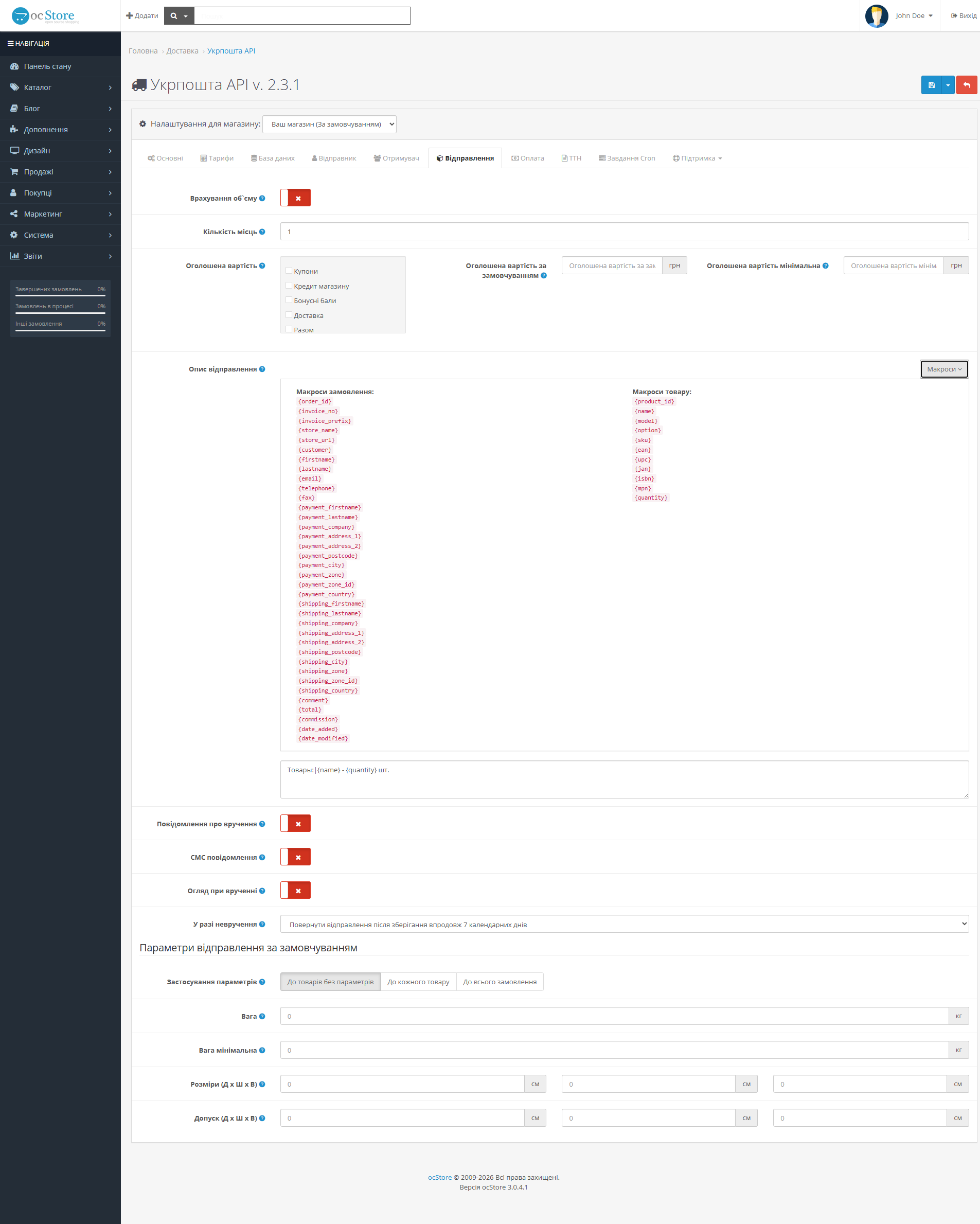
Task: Check the Бонусні бали checkbox
Action: (x=289, y=300)
